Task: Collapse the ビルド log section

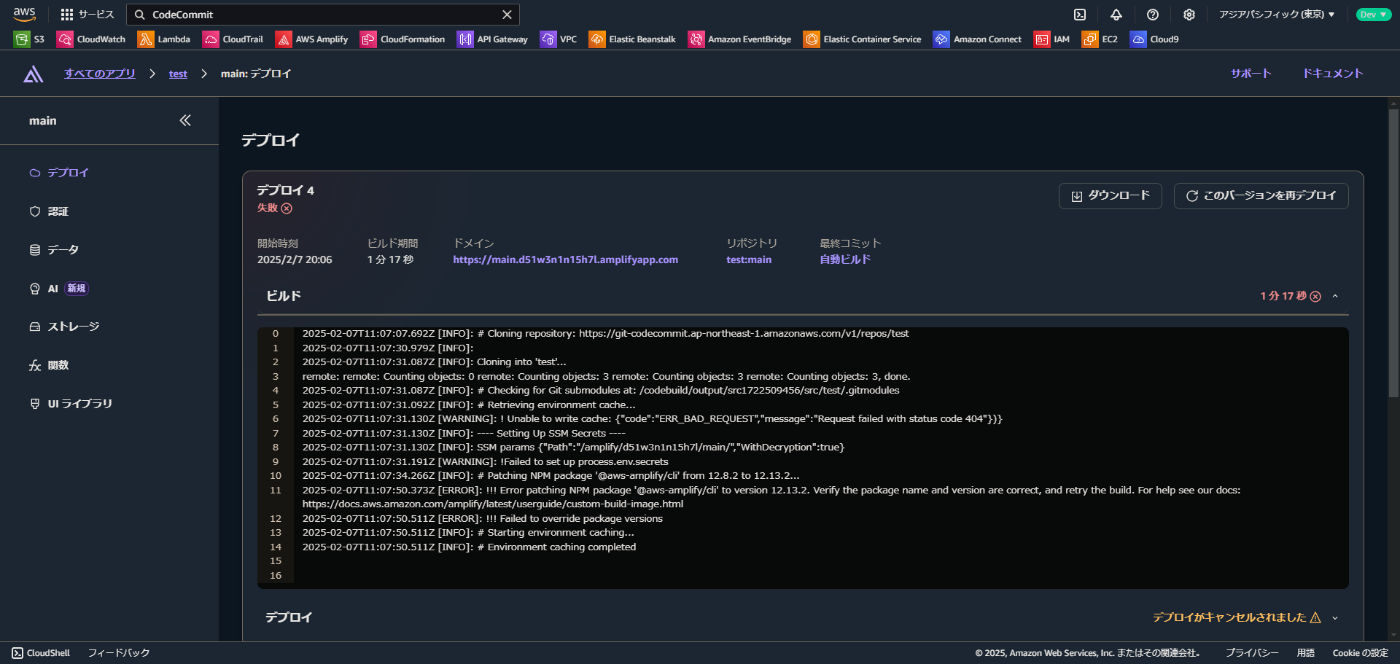Action: [x=1335, y=296]
